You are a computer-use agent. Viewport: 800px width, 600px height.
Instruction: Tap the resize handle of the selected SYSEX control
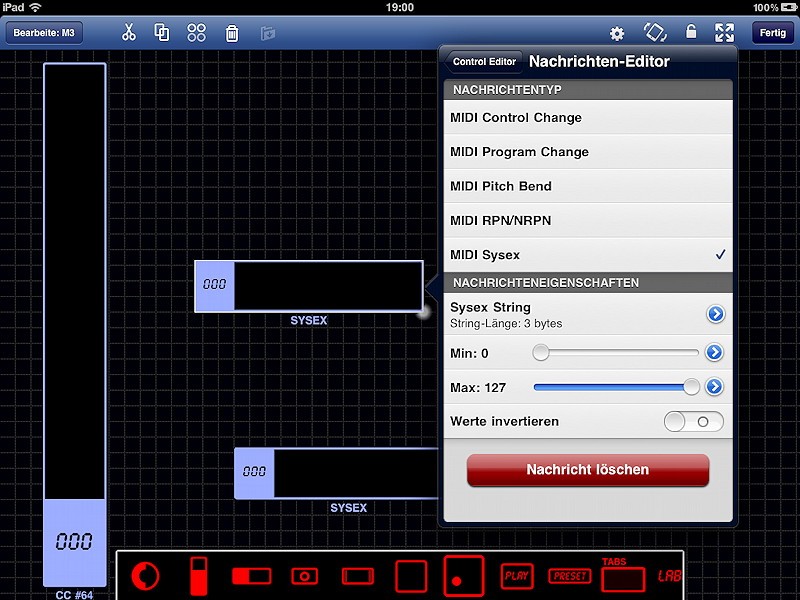tap(423, 312)
